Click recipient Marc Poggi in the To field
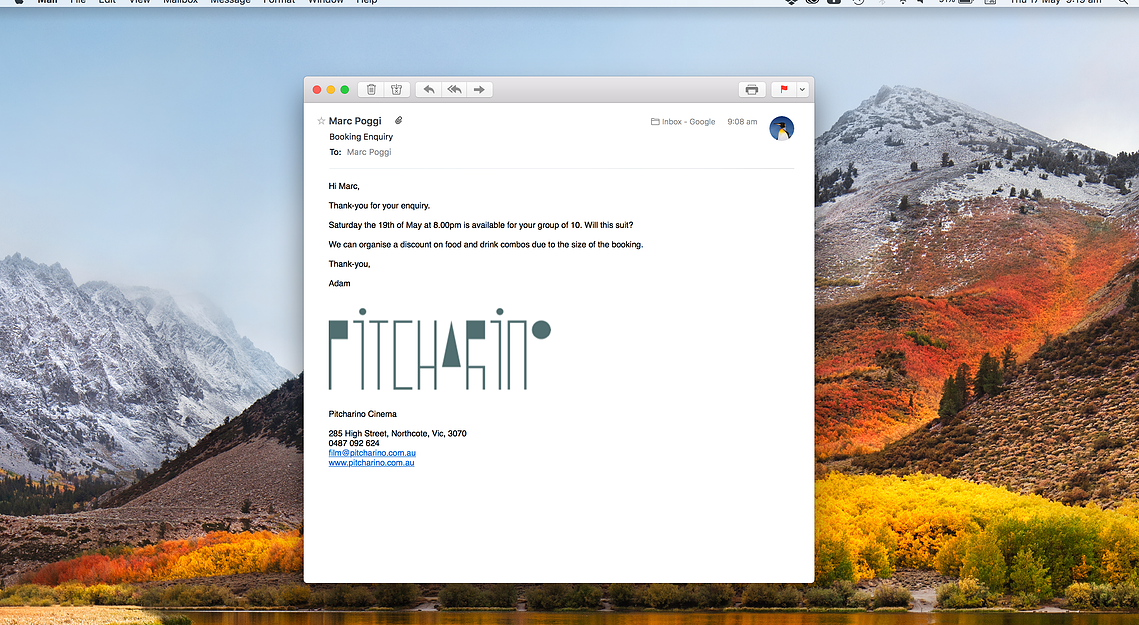 (369, 152)
